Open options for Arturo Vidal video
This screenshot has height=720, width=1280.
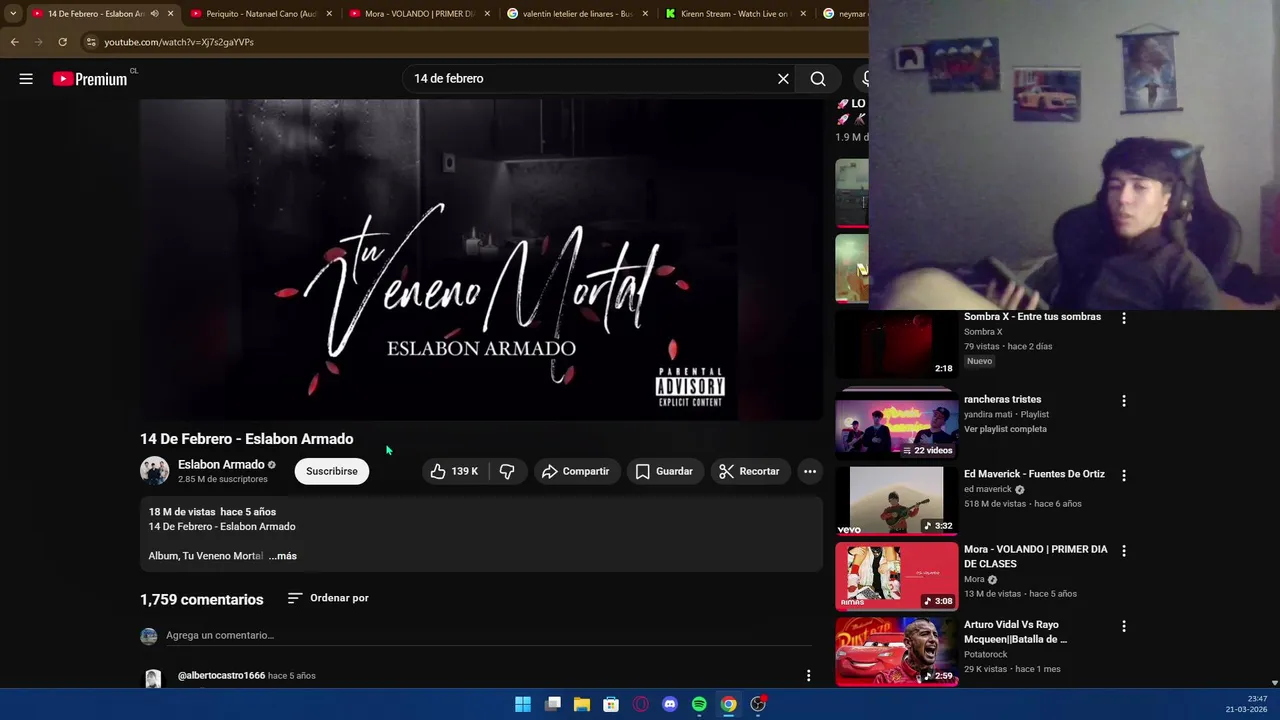1124,626
